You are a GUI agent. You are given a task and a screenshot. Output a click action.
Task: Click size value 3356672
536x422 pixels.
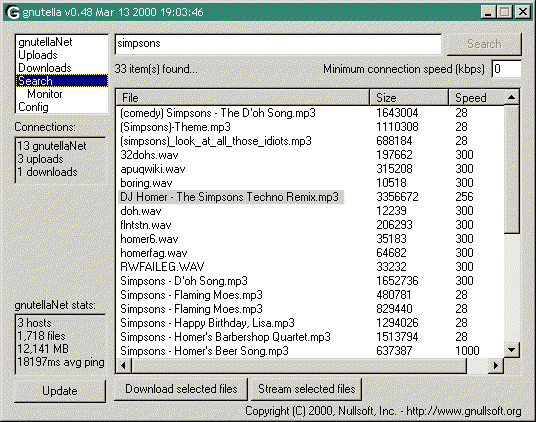tap(397, 197)
